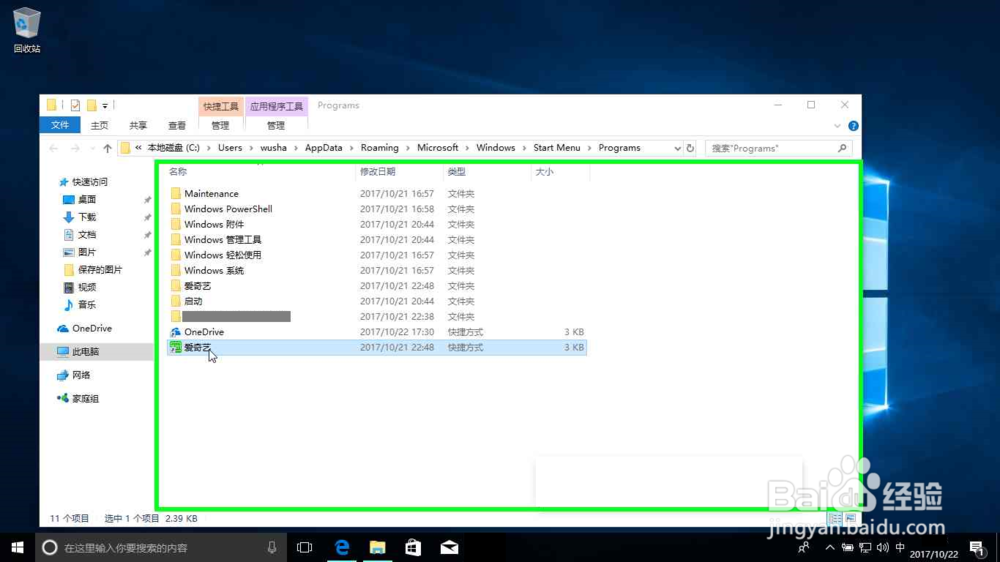This screenshot has height=562, width=1000.
Task: Click Microsoft in the address breadcrumb
Action: point(438,147)
